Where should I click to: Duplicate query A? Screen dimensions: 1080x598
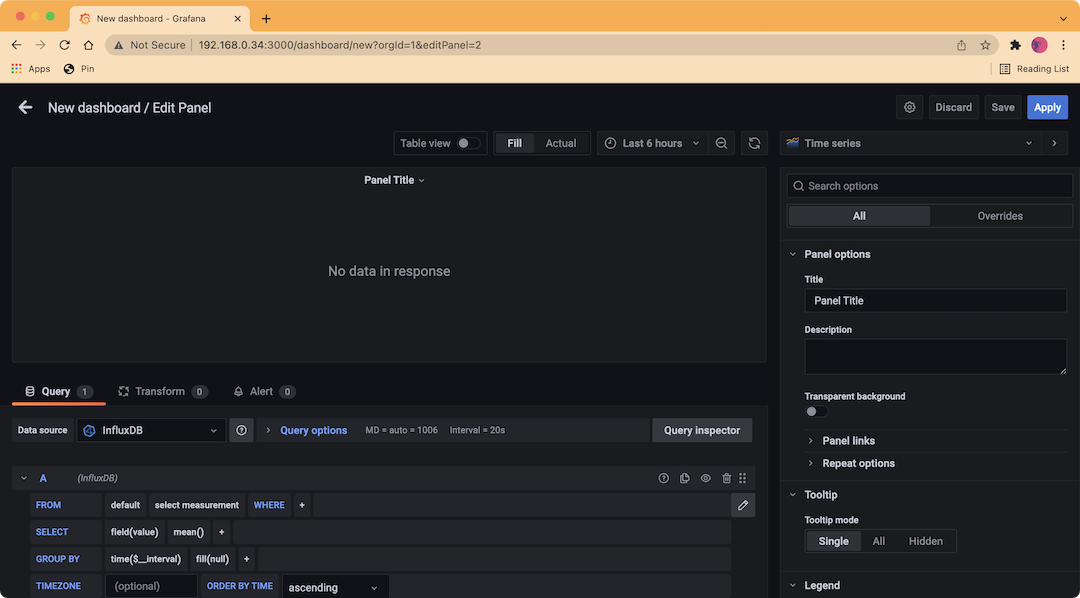[685, 478]
